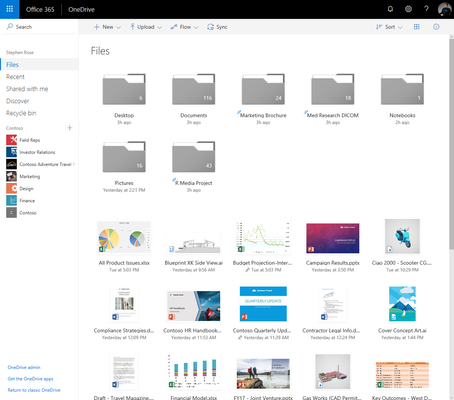Open the Contoso site icon

(x=11, y=213)
